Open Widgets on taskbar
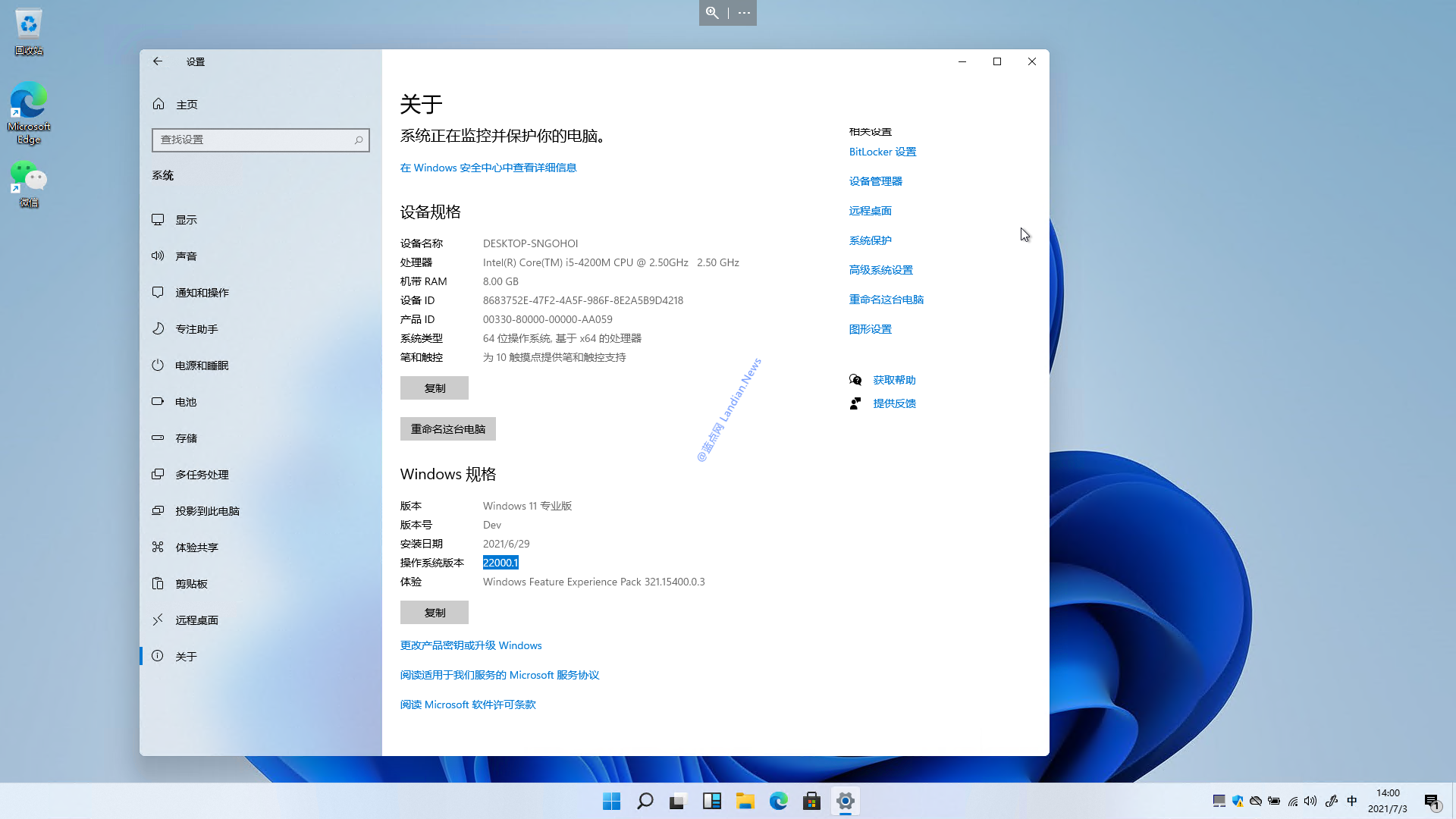The width and height of the screenshot is (1456, 819). coord(711,802)
